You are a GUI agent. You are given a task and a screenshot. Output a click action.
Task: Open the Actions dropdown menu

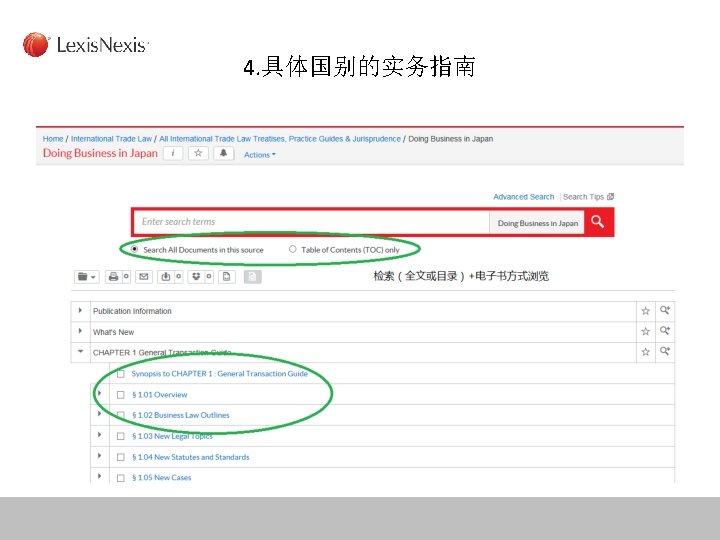260,155
